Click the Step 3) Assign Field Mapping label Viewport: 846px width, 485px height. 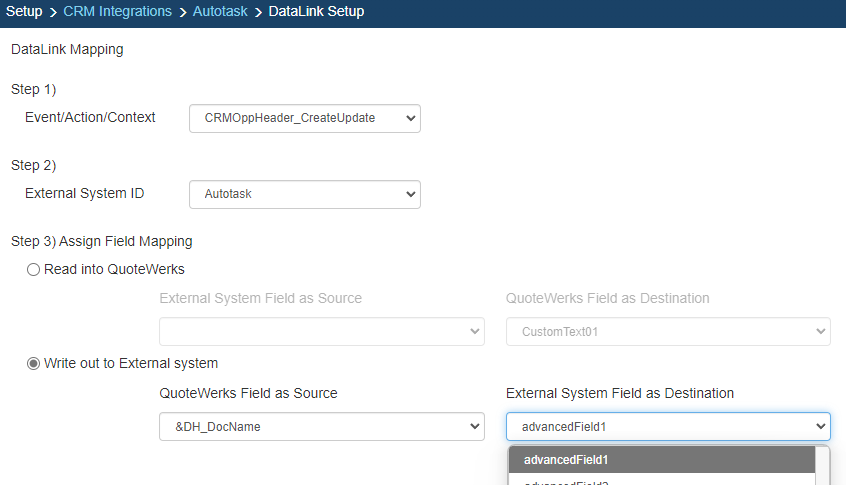click(x=101, y=241)
